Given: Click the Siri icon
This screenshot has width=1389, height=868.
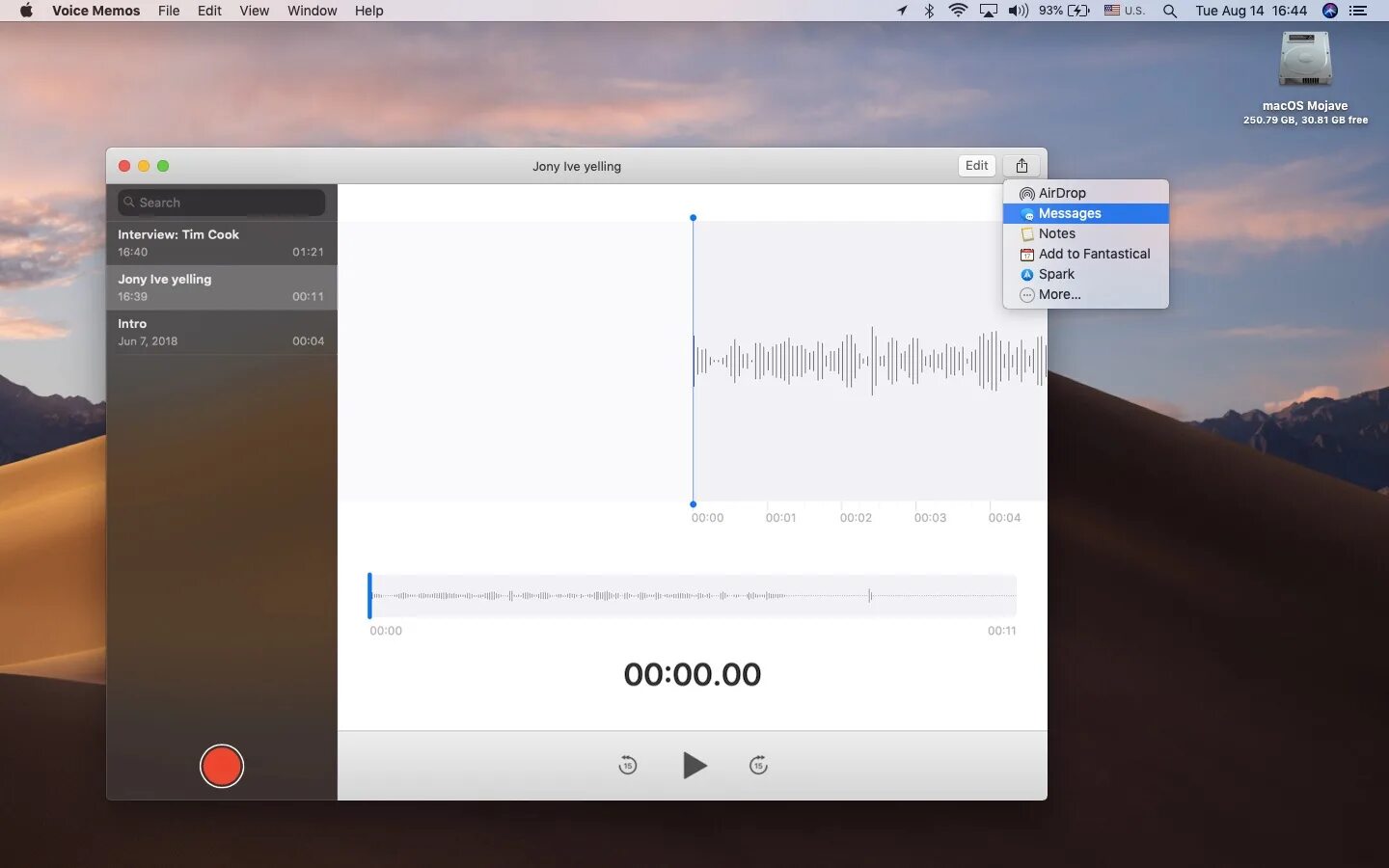Looking at the screenshot, I should click(x=1330, y=11).
